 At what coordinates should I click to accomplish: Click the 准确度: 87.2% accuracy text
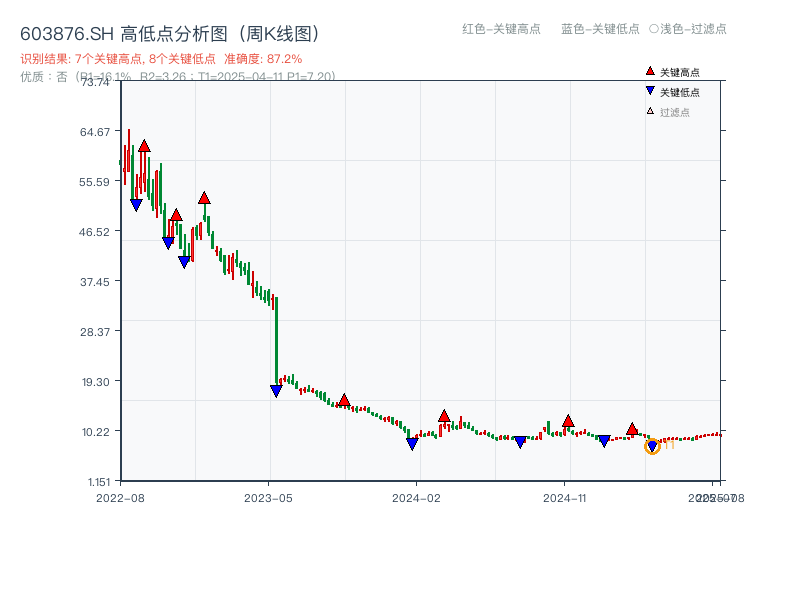pyautogui.click(x=262, y=60)
